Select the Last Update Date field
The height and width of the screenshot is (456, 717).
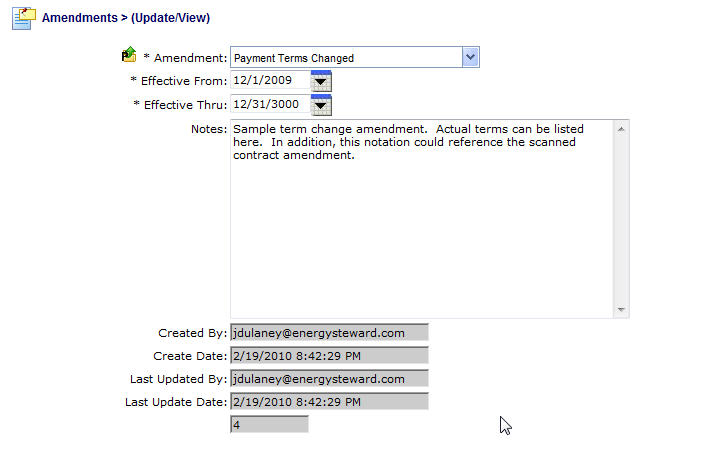(329, 402)
